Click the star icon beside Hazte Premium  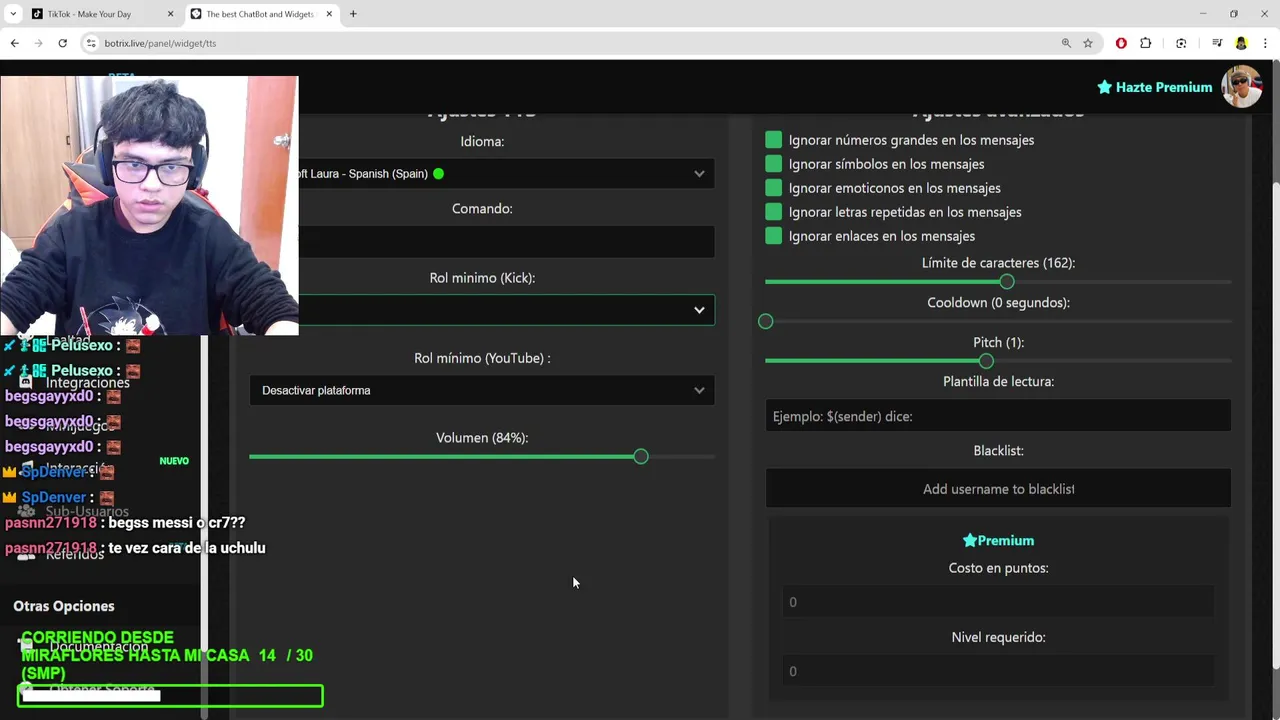[x=1104, y=87]
